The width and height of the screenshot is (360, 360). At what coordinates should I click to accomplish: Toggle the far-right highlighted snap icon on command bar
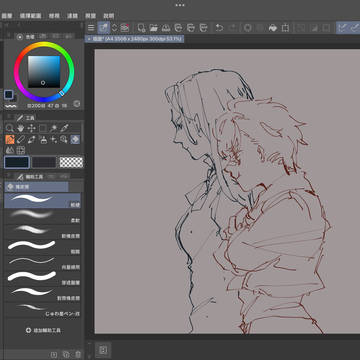click(355, 28)
